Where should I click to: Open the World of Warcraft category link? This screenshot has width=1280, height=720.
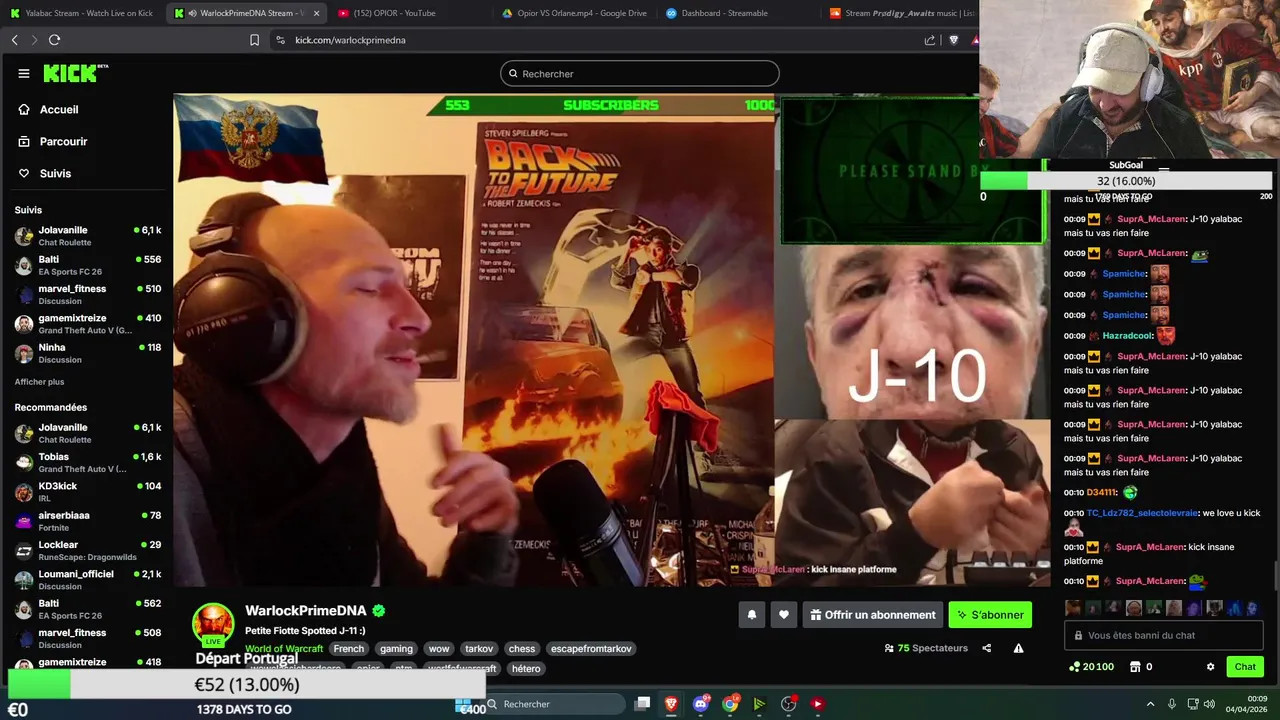[284, 649]
